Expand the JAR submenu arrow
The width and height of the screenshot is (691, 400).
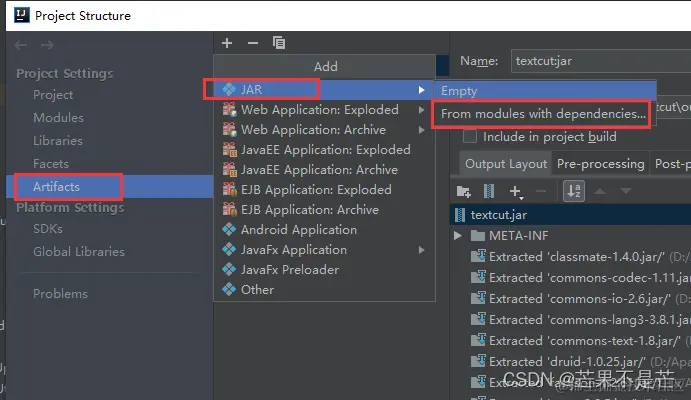coord(422,90)
